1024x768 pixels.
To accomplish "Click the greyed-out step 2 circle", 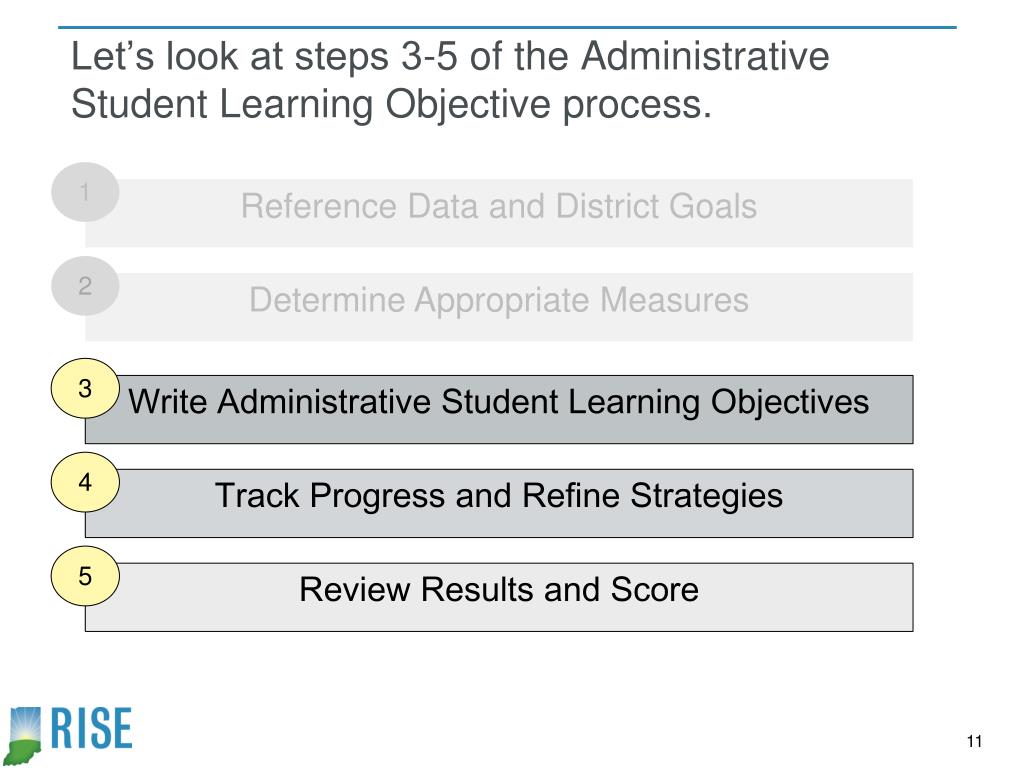I will [x=85, y=286].
